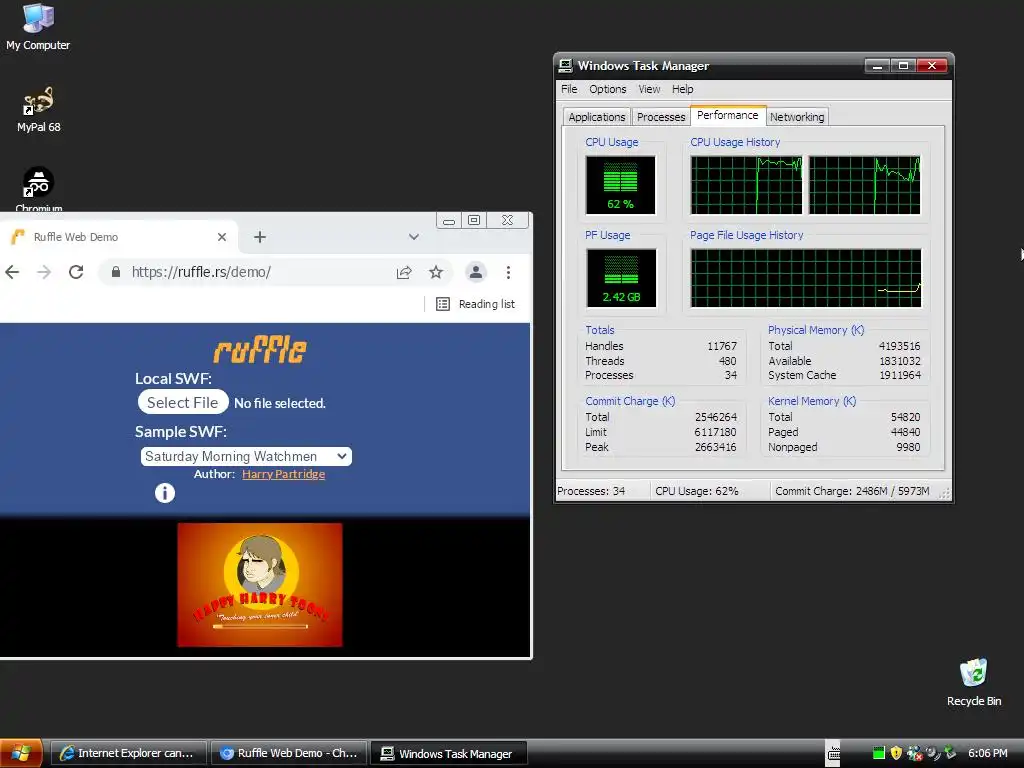Click Page File Usage History graph
The width and height of the screenshot is (1024, 768).
coord(806,278)
